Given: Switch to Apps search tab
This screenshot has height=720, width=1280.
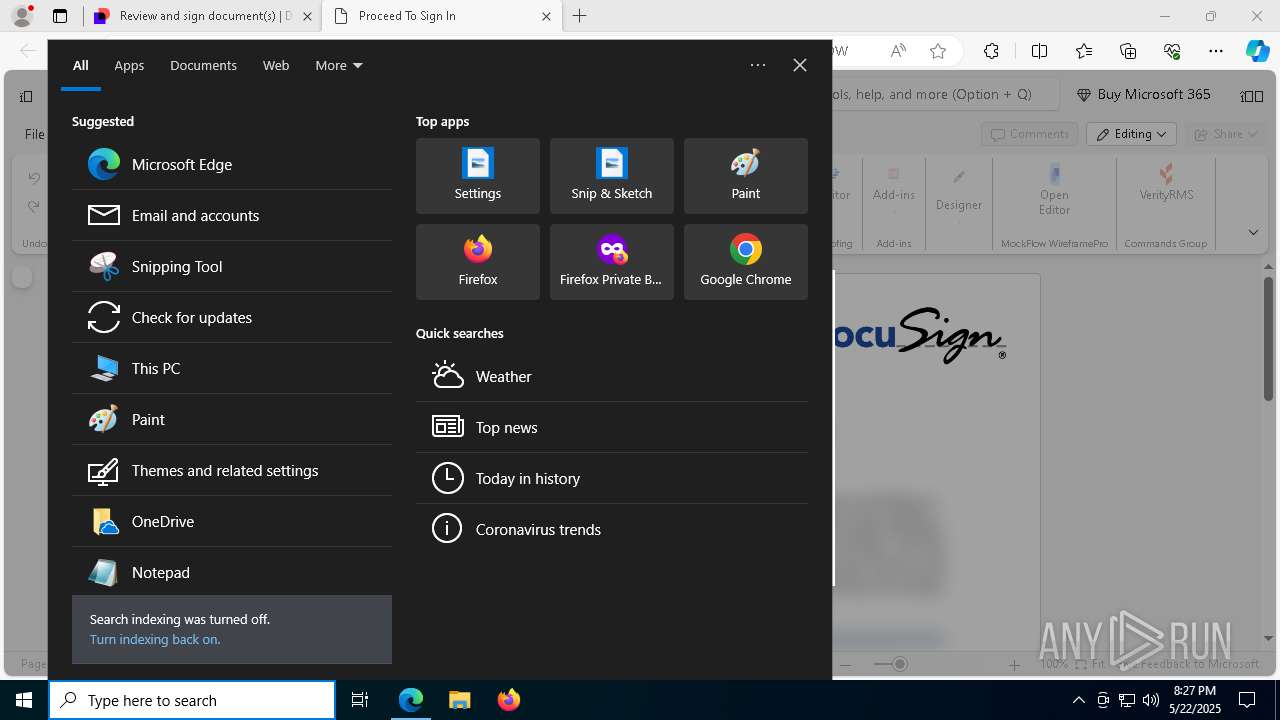Looking at the screenshot, I should pos(129,65).
